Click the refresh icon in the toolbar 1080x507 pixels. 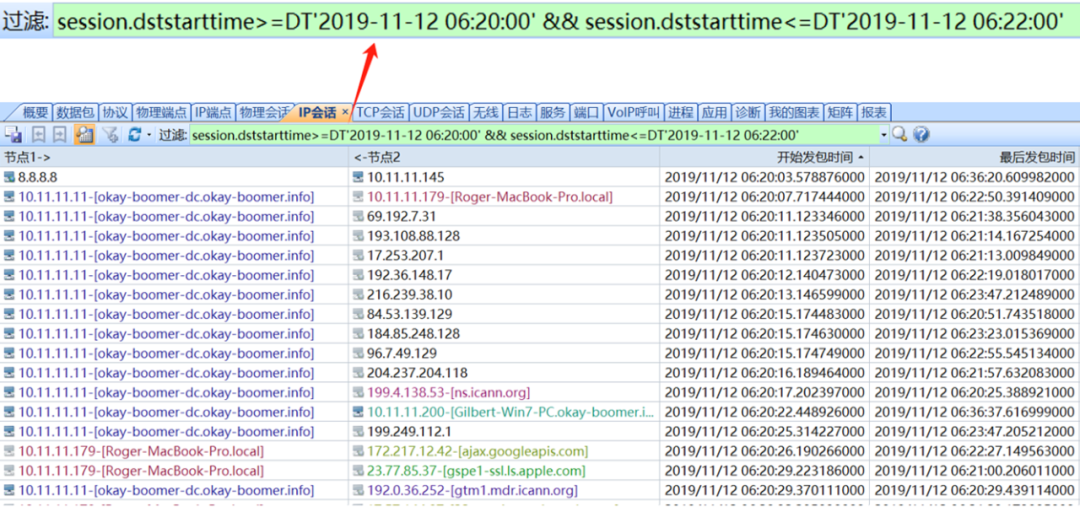point(135,134)
